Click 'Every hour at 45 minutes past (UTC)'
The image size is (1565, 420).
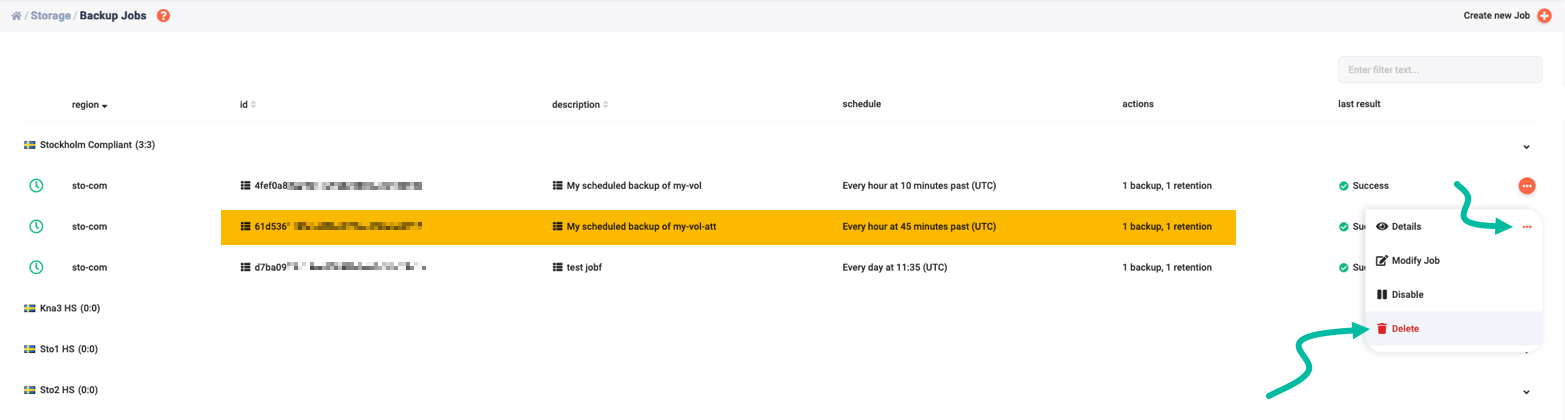coord(919,227)
